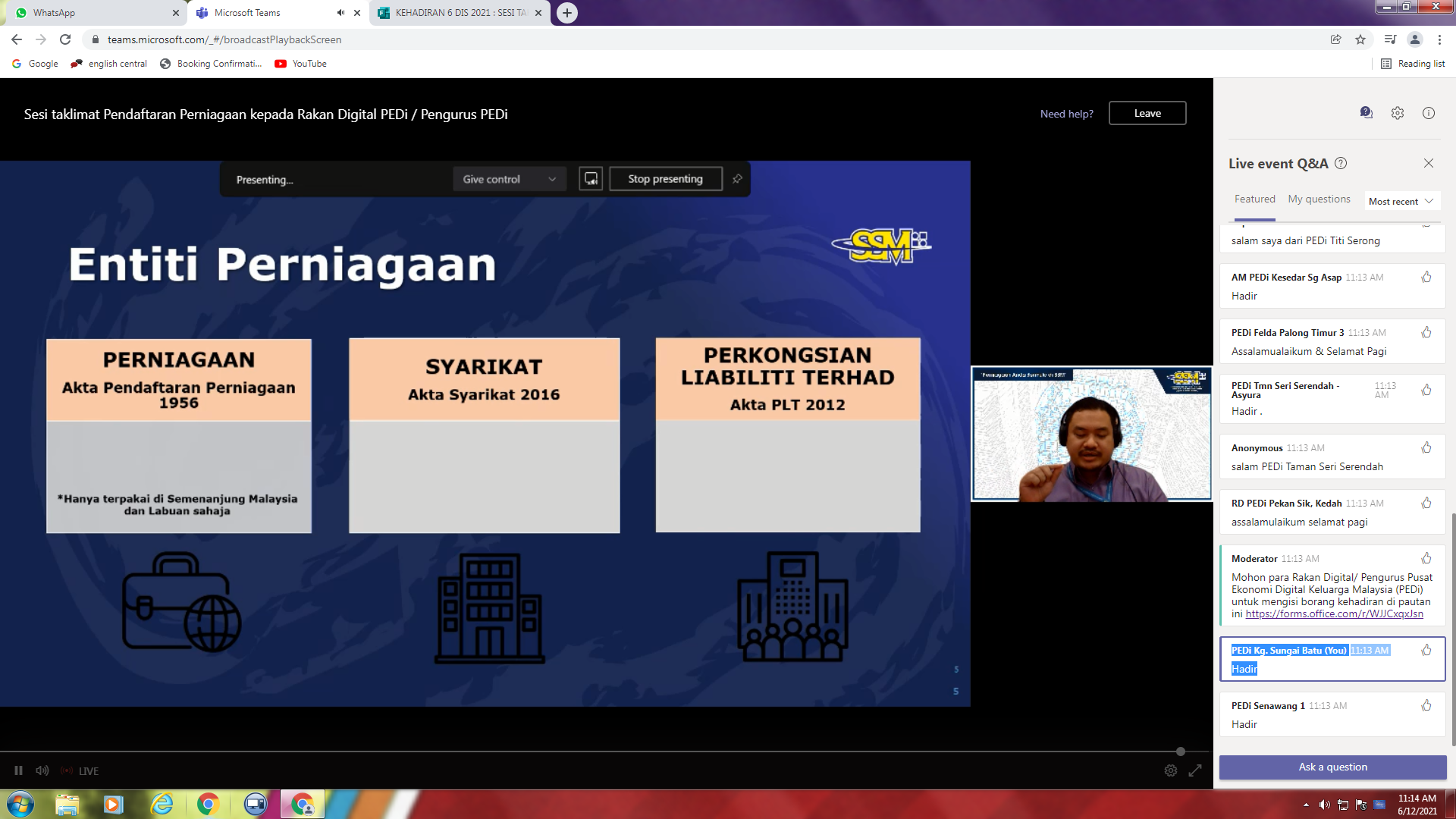
Task: Like the PEDi Senawang 1 post
Action: [1426, 706]
